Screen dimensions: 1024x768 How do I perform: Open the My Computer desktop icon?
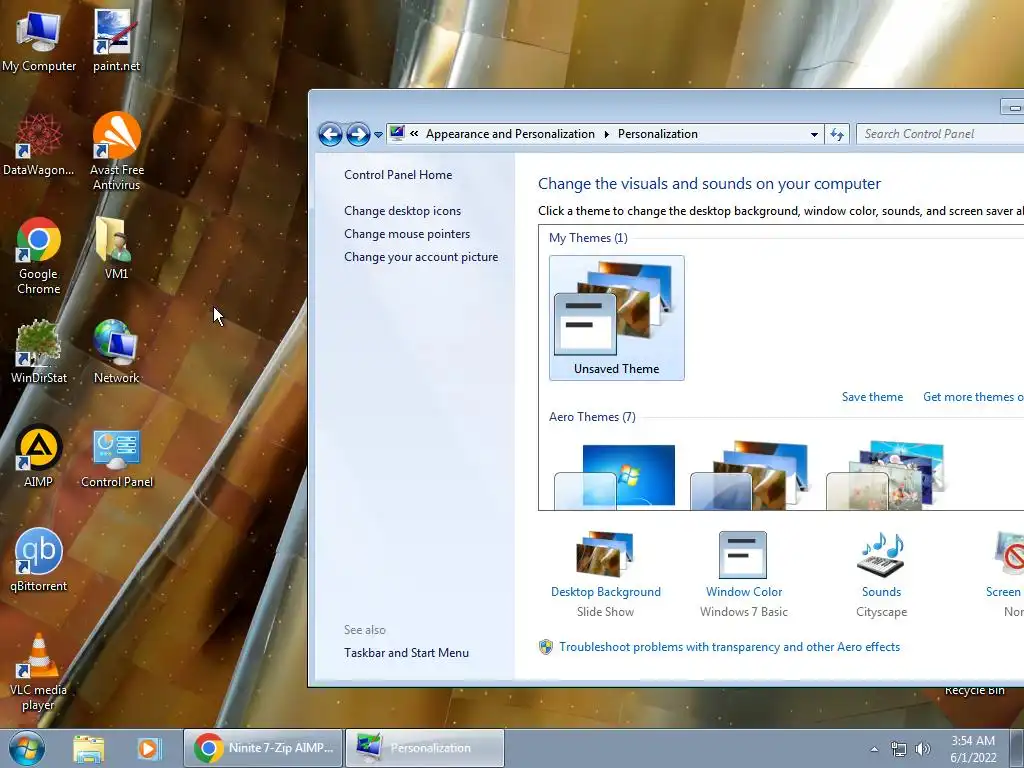coord(39,41)
